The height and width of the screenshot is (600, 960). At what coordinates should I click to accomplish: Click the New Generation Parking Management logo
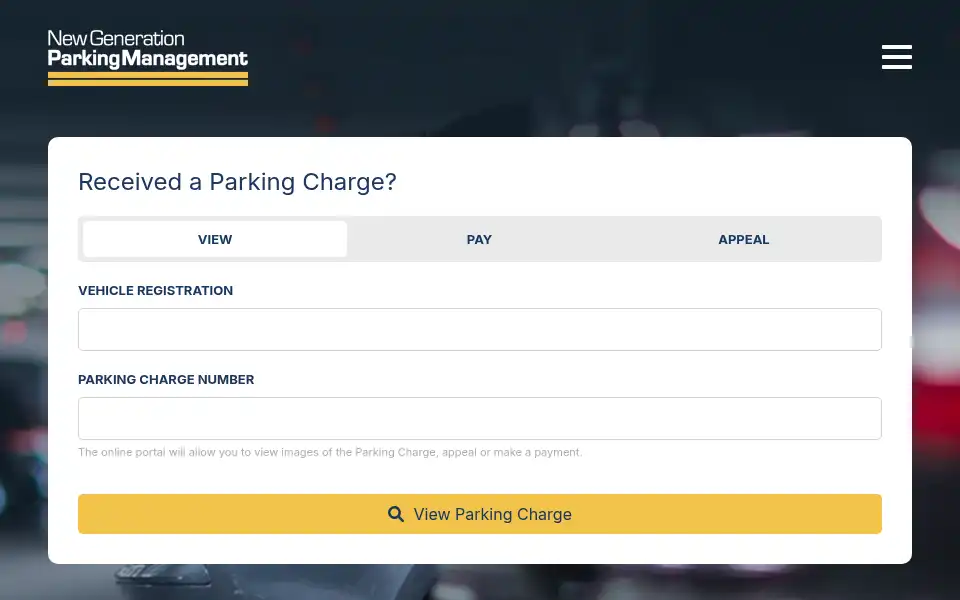click(x=148, y=58)
